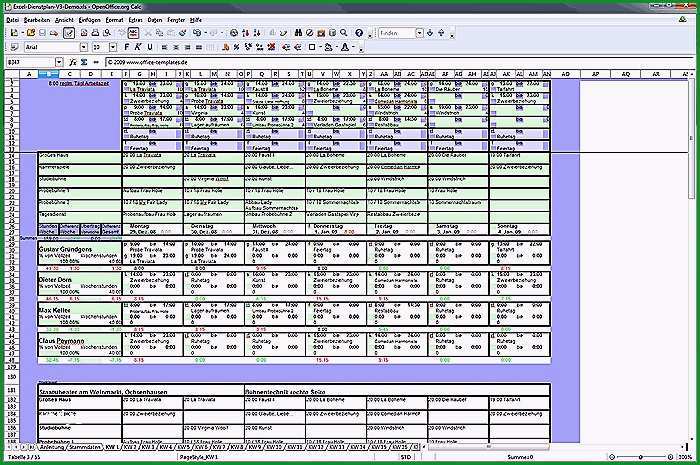Screen dimensions: 700x465
Task: Click the Sum sigma icon
Action: tap(84, 62)
